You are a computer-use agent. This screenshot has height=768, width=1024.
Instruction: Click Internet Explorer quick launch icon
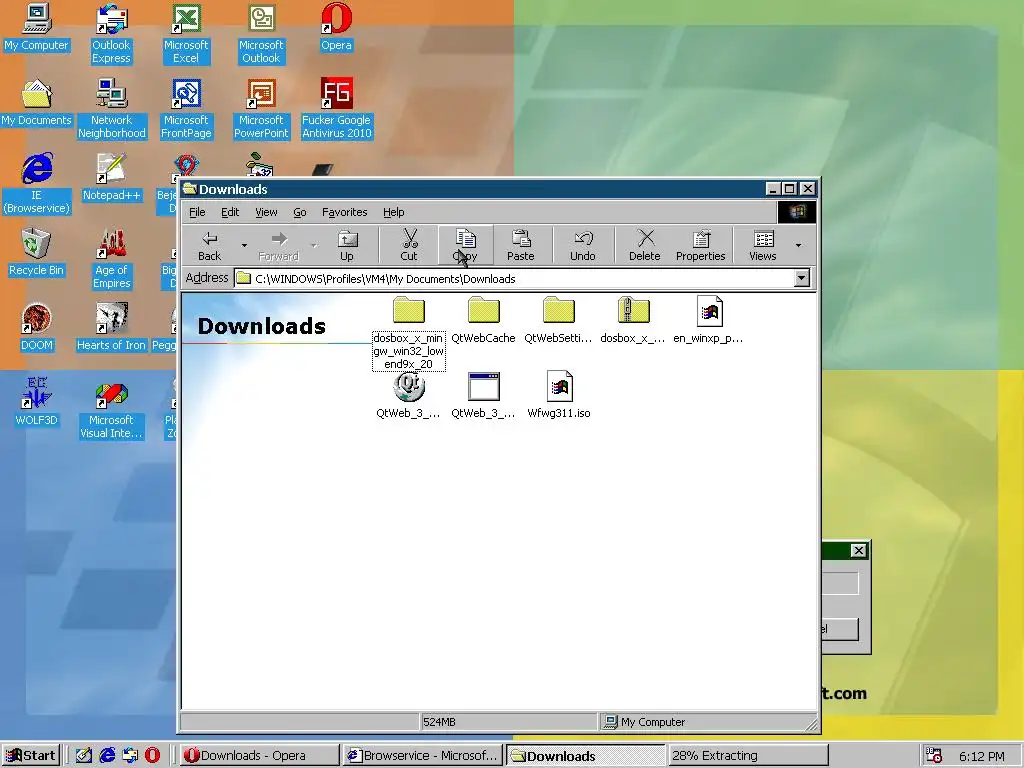click(x=107, y=756)
